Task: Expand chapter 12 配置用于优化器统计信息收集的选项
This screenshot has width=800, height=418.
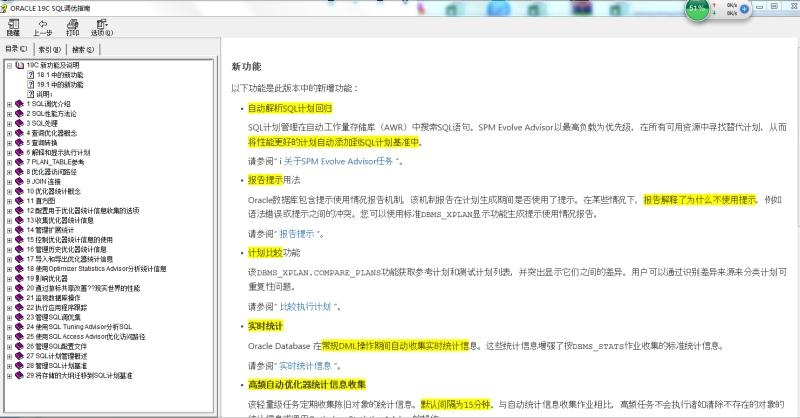Action: pyautogui.click(x=9, y=211)
